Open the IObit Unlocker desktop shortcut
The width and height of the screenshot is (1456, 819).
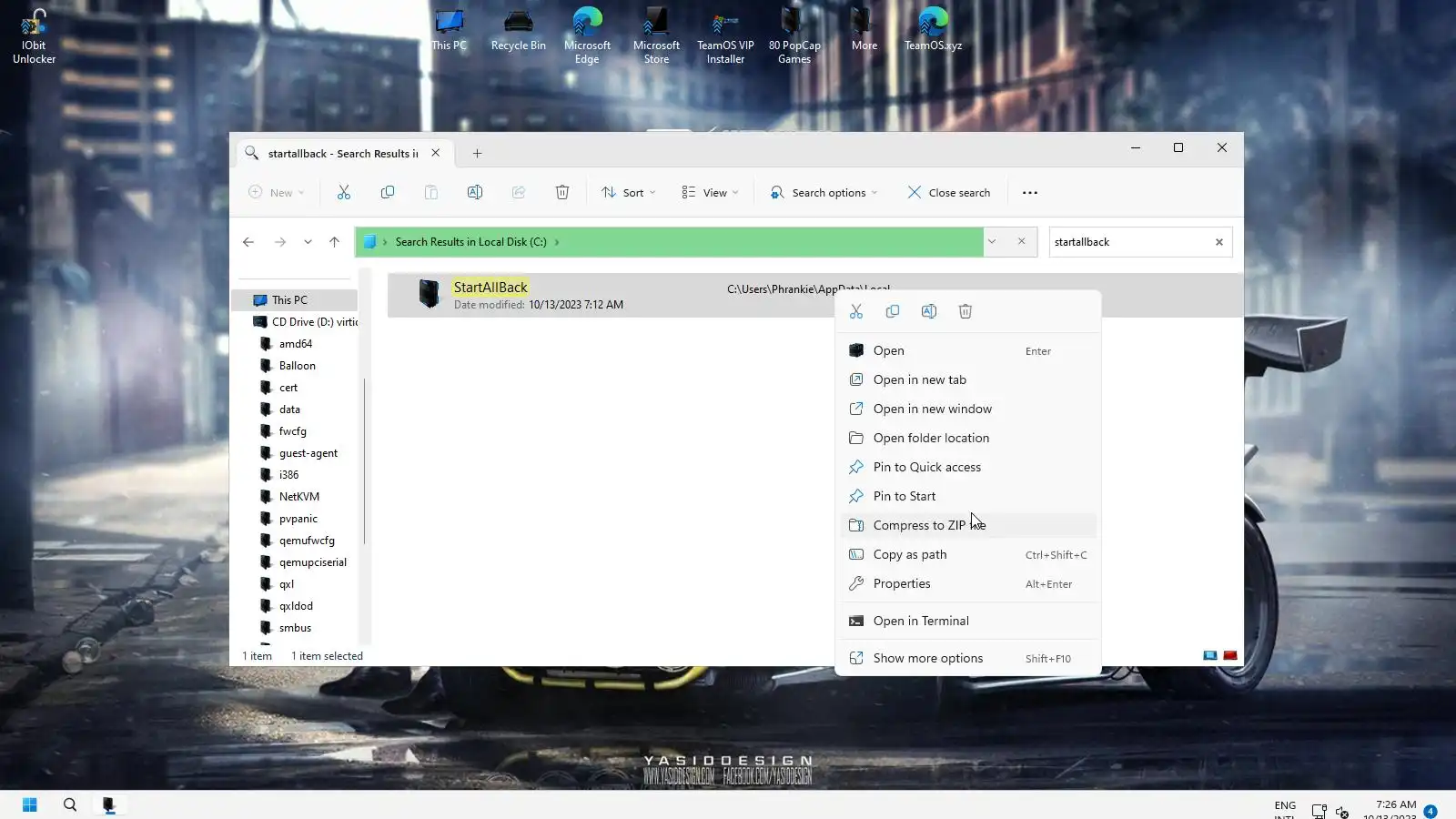(34, 36)
